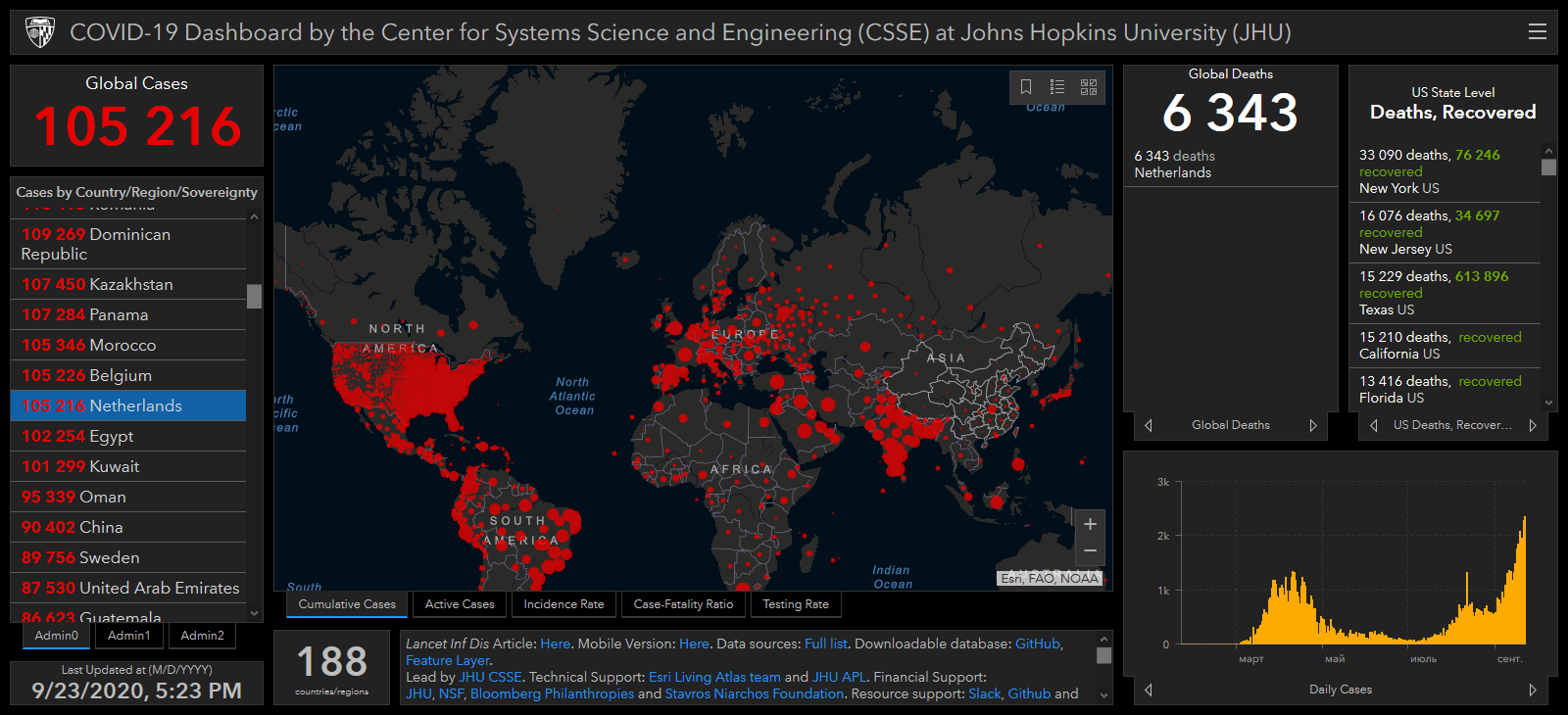
Task: Open the GitHub downloadable database link
Action: pyautogui.click(x=1037, y=643)
